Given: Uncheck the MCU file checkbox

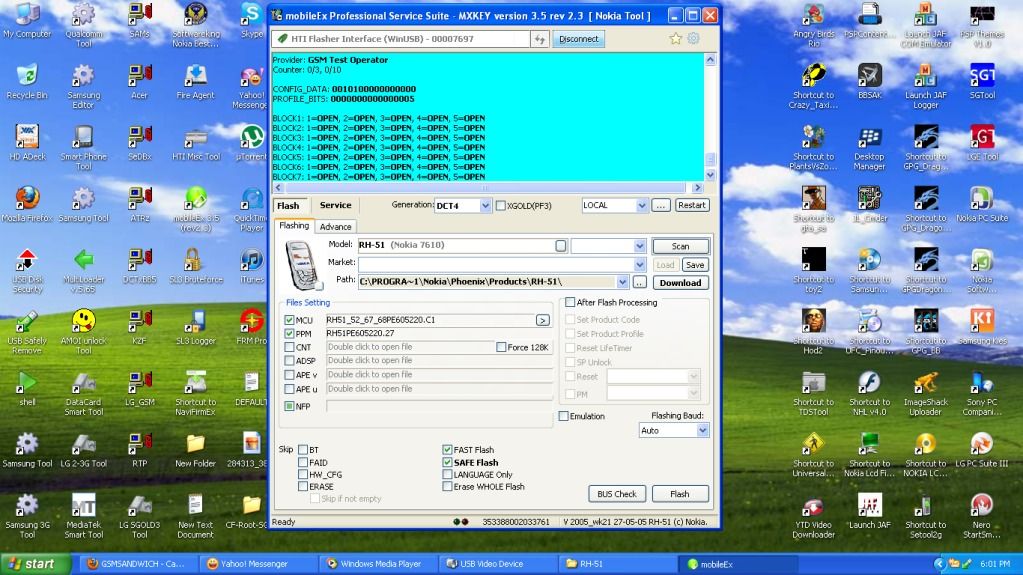Looking at the screenshot, I should point(289,320).
